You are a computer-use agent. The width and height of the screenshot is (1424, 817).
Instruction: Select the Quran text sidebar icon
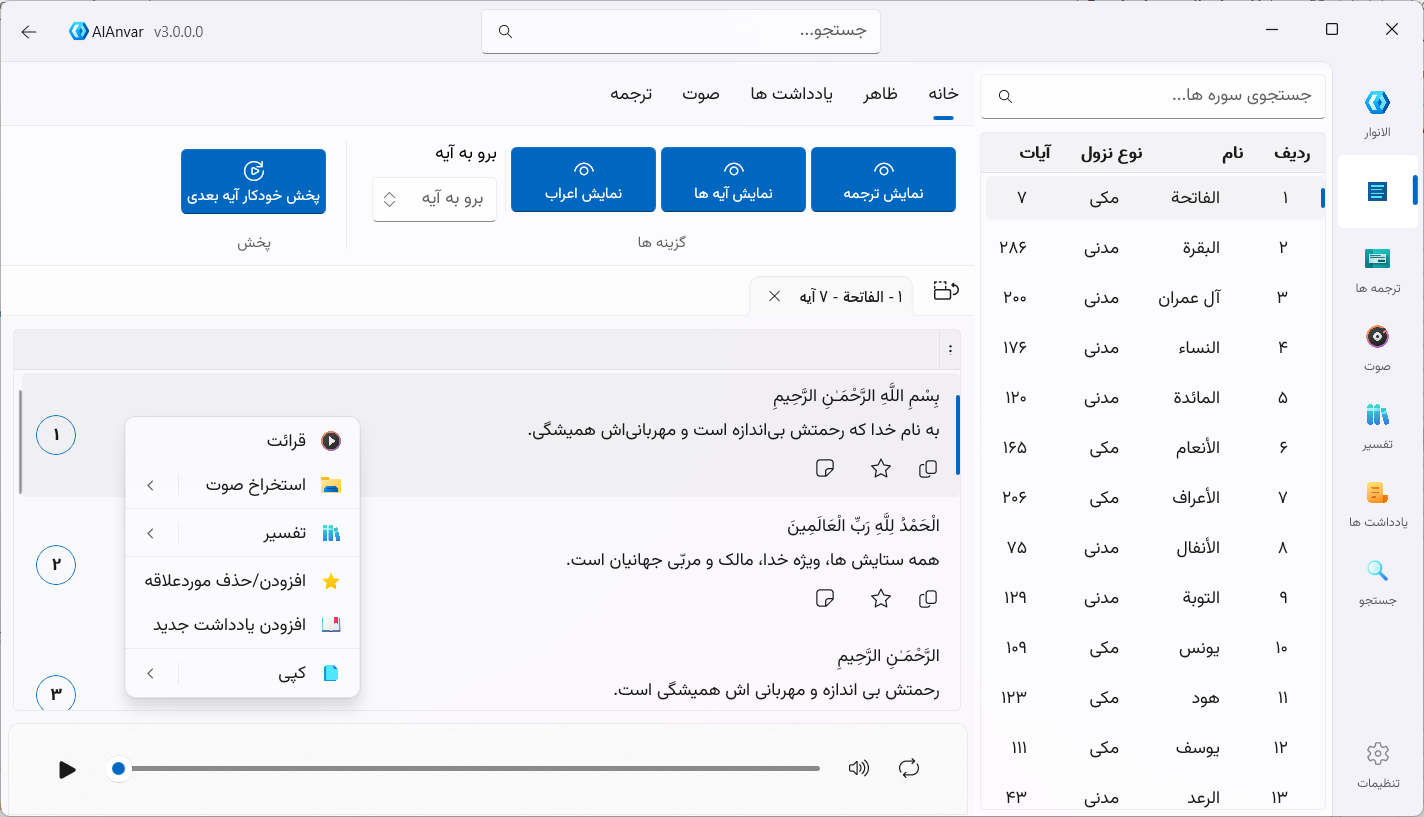coord(1377,191)
